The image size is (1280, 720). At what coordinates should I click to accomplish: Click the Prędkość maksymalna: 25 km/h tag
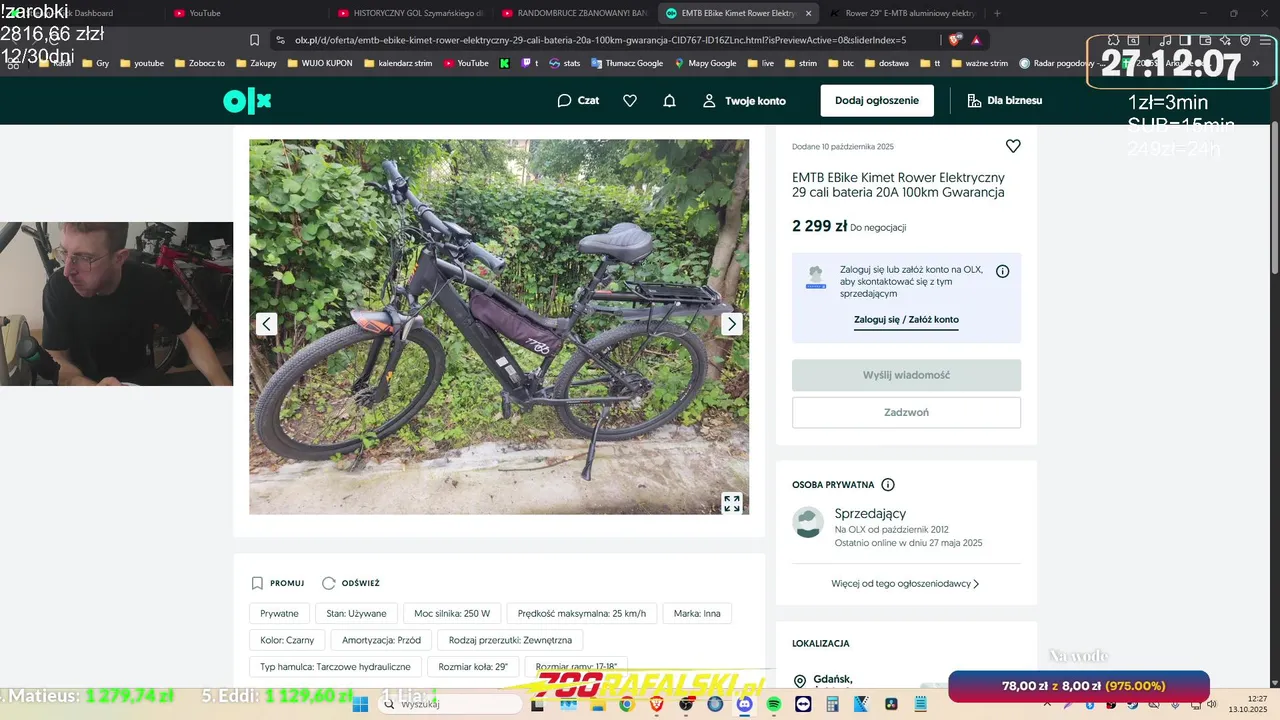pos(582,613)
